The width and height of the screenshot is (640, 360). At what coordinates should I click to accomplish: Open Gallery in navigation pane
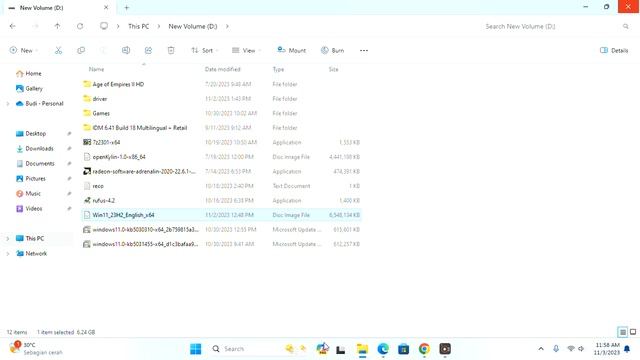(x=29, y=89)
